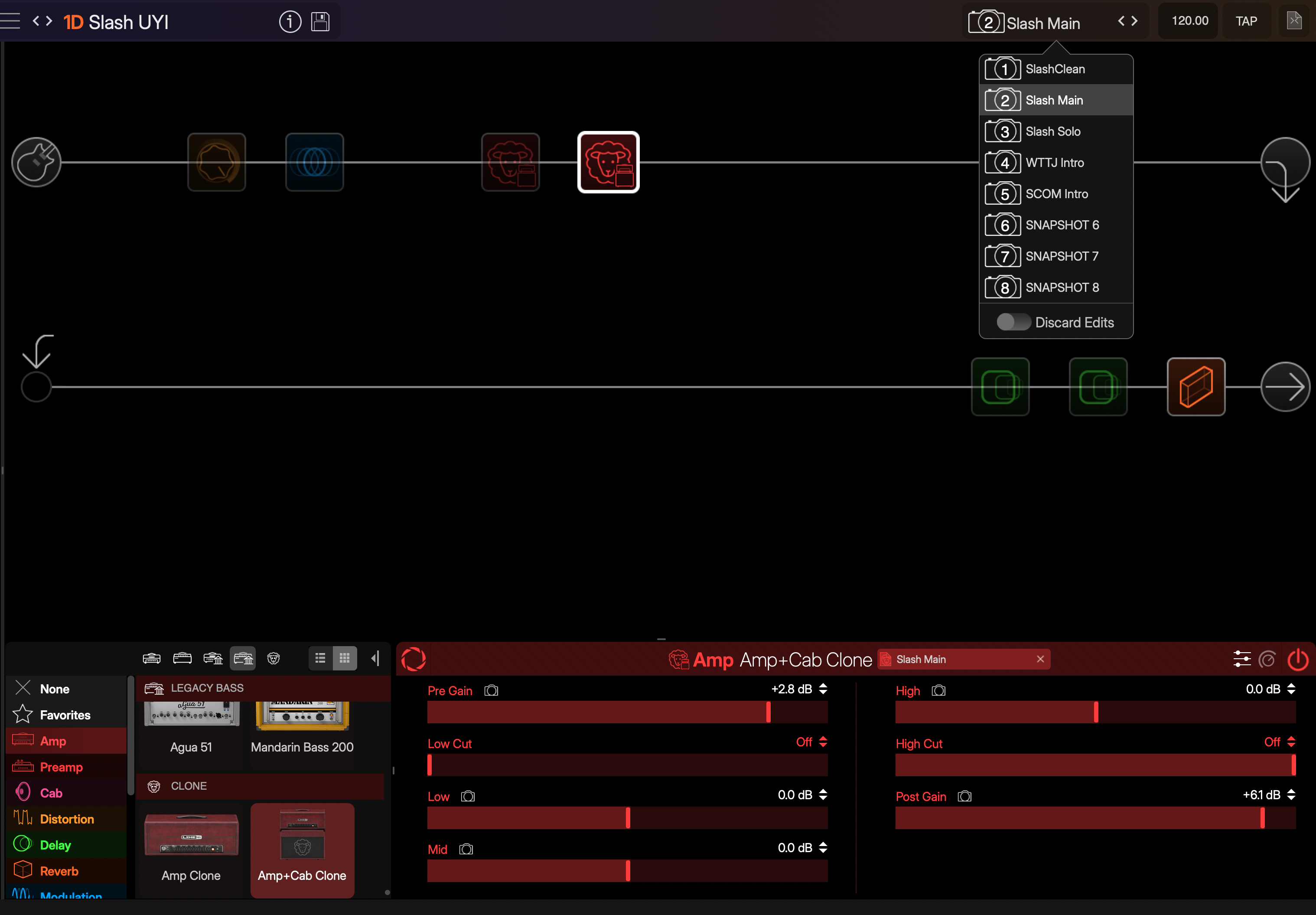Adjust the High Cut value stepper
Image resolution: width=1316 pixels, height=915 pixels.
pos(1291,742)
